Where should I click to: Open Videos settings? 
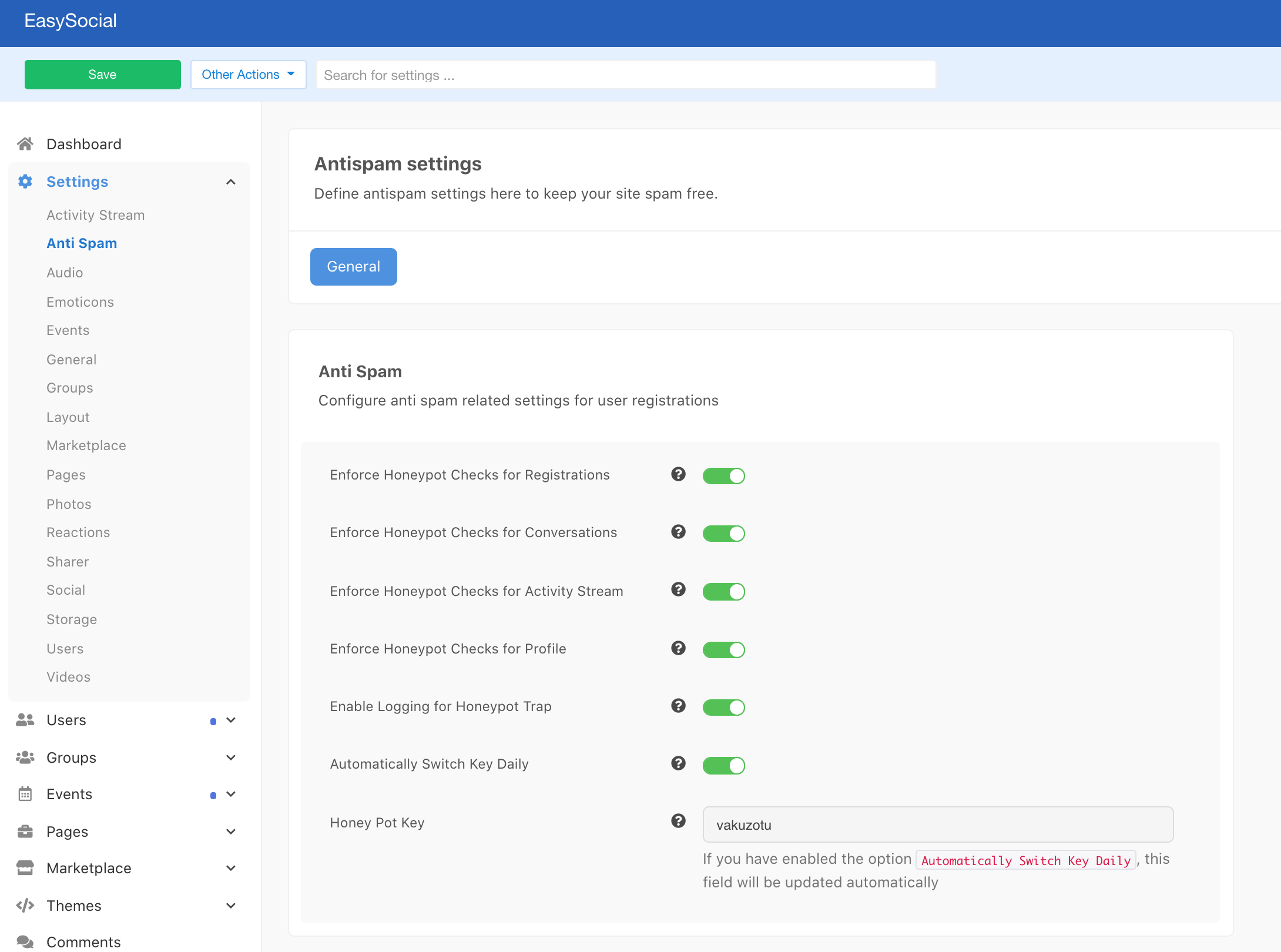[69, 677]
